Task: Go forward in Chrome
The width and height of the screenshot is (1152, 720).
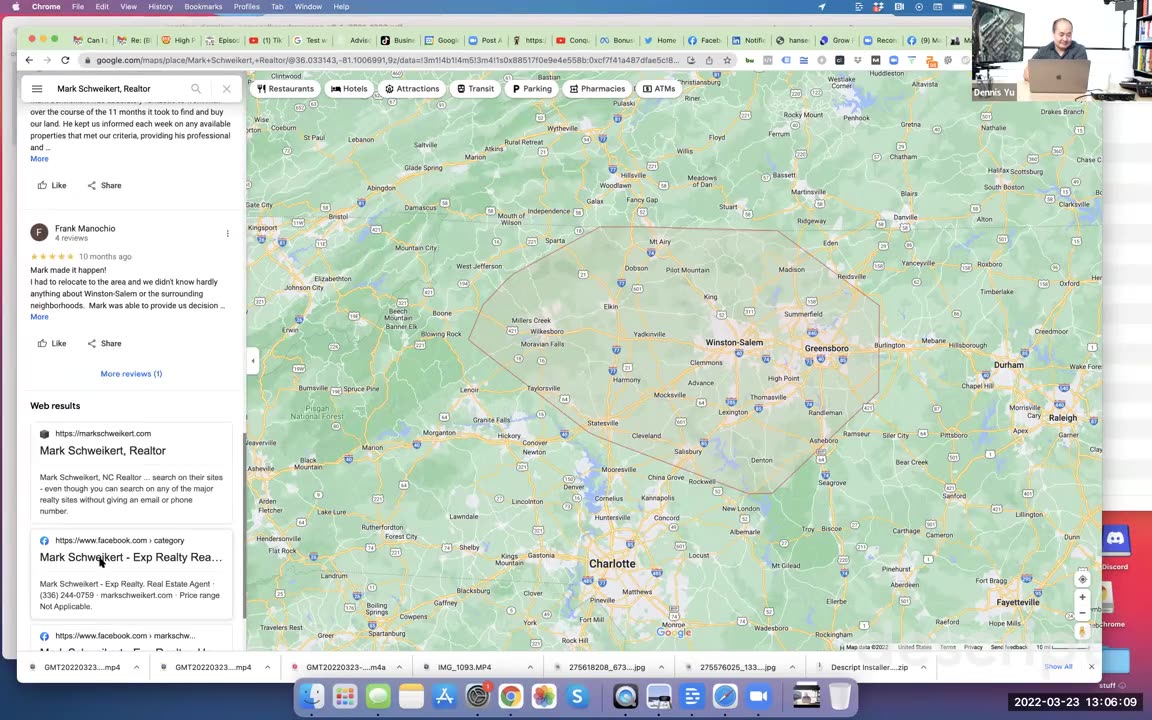Action: tap(47, 60)
